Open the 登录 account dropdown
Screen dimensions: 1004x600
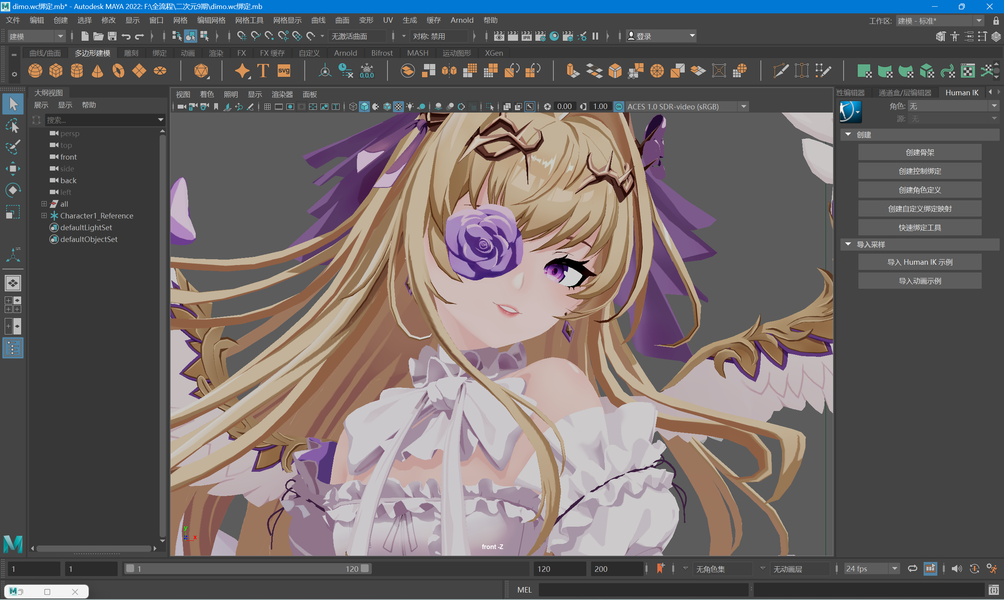[x=661, y=36]
